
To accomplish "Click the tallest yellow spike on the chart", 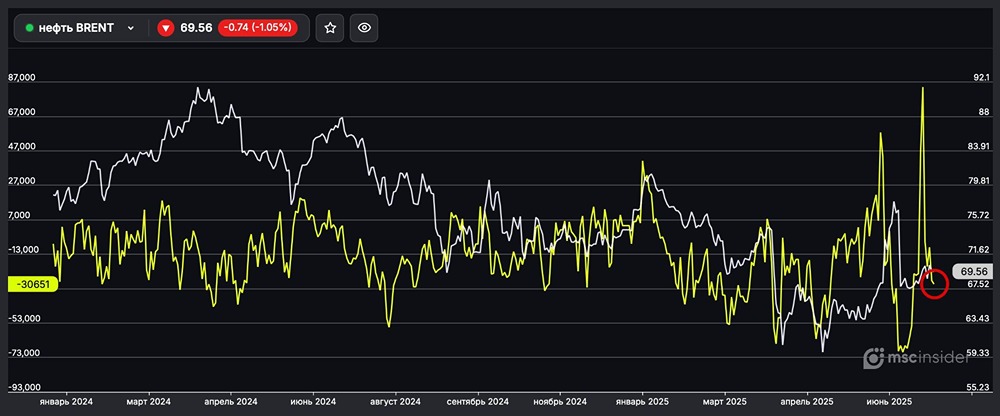I will coord(921,90).
